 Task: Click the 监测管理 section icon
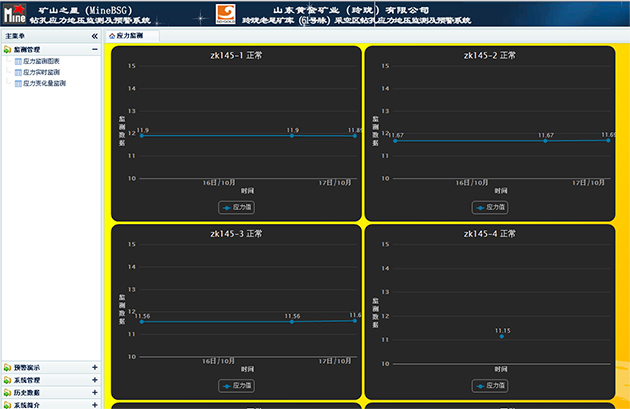(x=8, y=48)
